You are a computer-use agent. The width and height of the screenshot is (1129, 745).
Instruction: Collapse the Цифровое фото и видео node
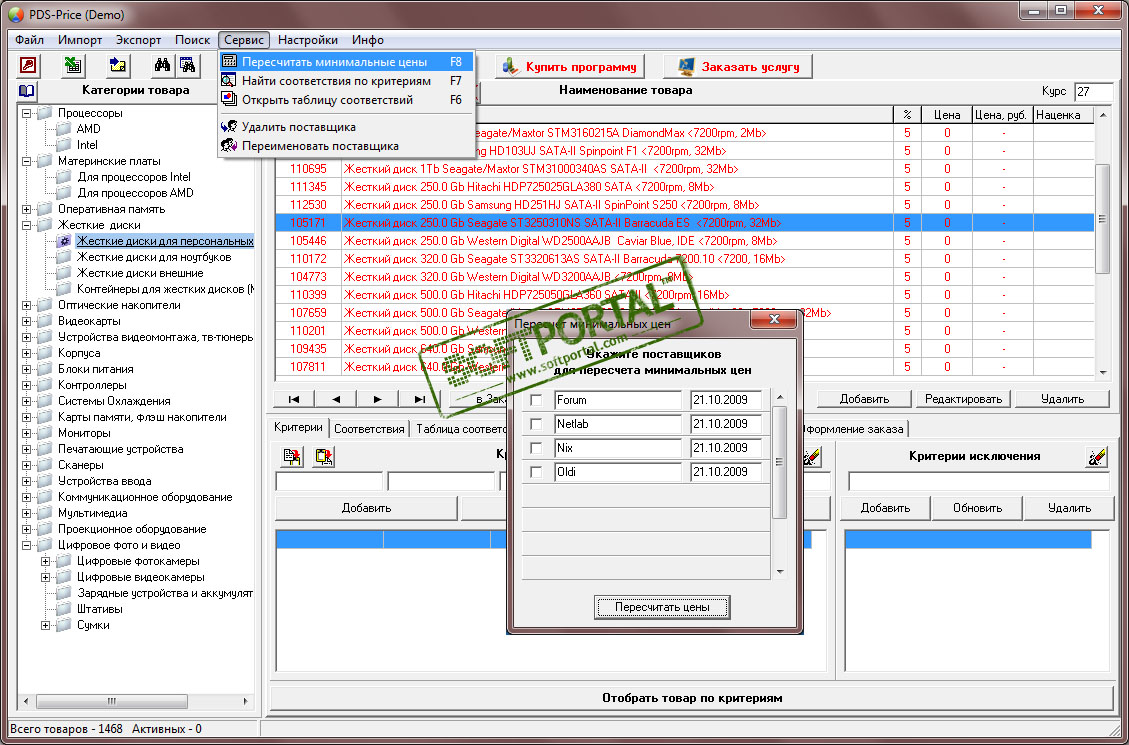[x=27, y=546]
